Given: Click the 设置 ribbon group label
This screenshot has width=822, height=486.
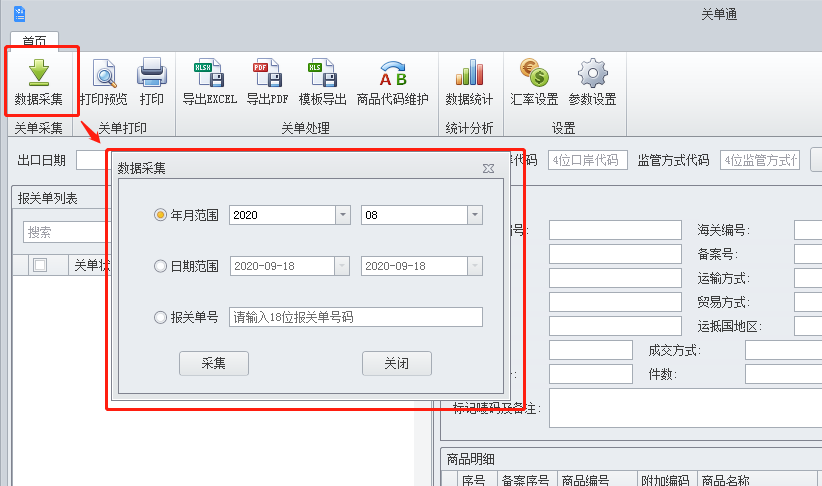Looking at the screenshot, I should [x=564, y=128].
